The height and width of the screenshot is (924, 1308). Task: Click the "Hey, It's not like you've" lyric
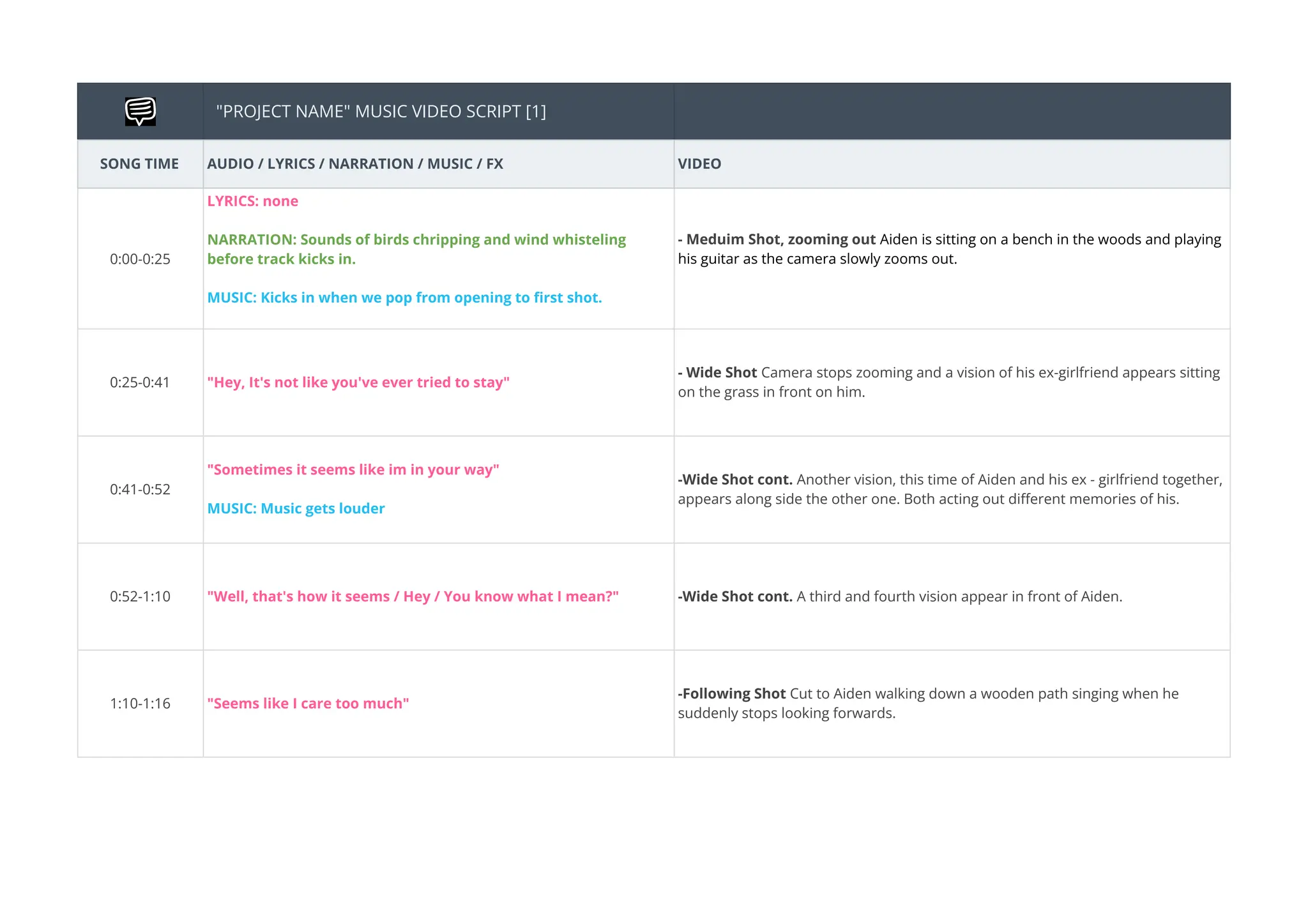point(358,382)
